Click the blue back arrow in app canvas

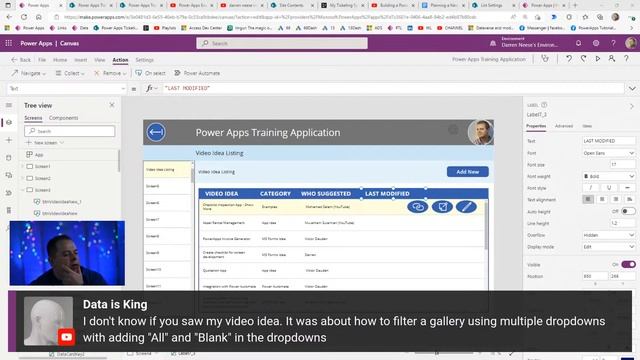tap(156, 132)
